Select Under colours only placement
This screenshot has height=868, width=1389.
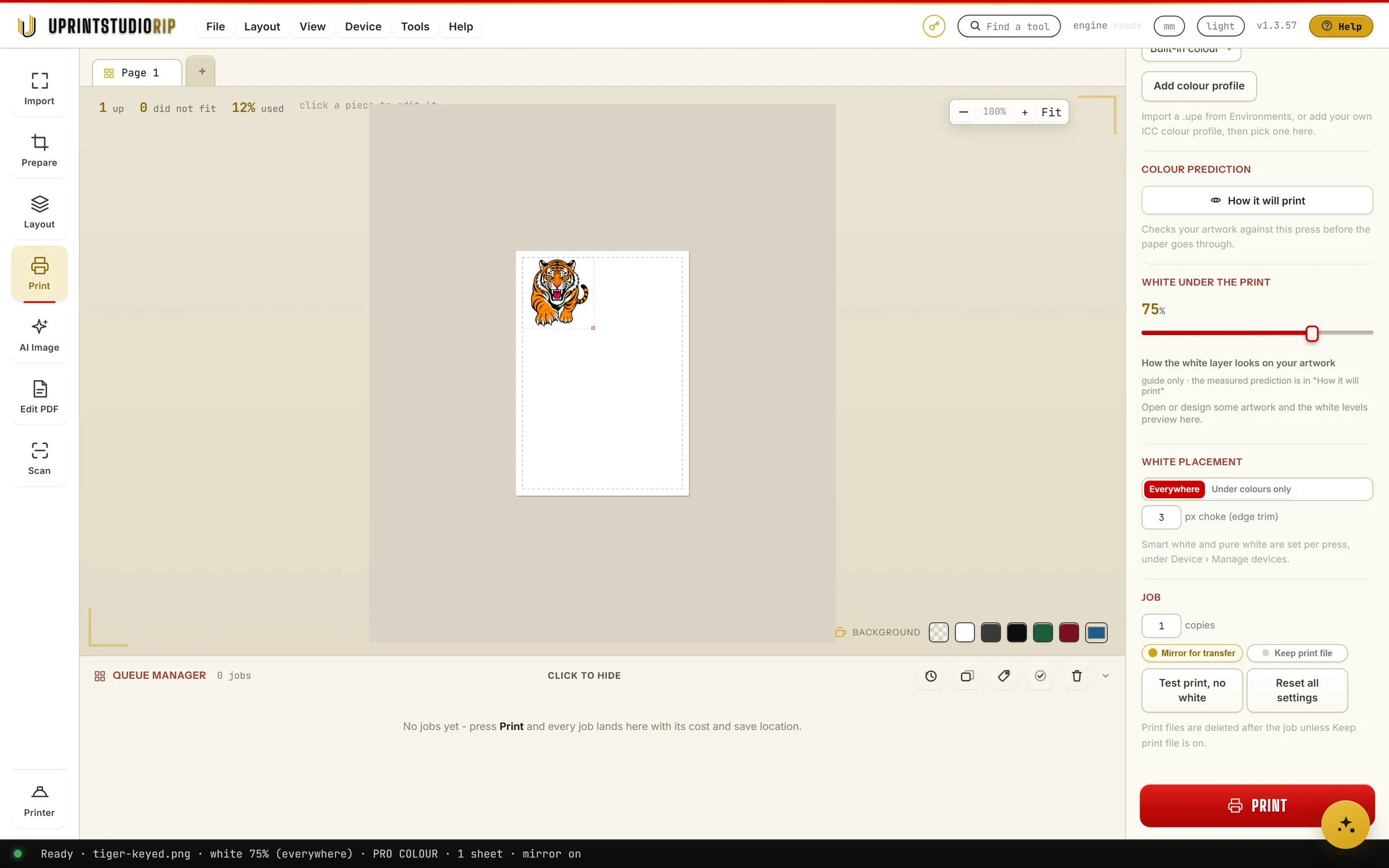click(x=1251, y=489)
